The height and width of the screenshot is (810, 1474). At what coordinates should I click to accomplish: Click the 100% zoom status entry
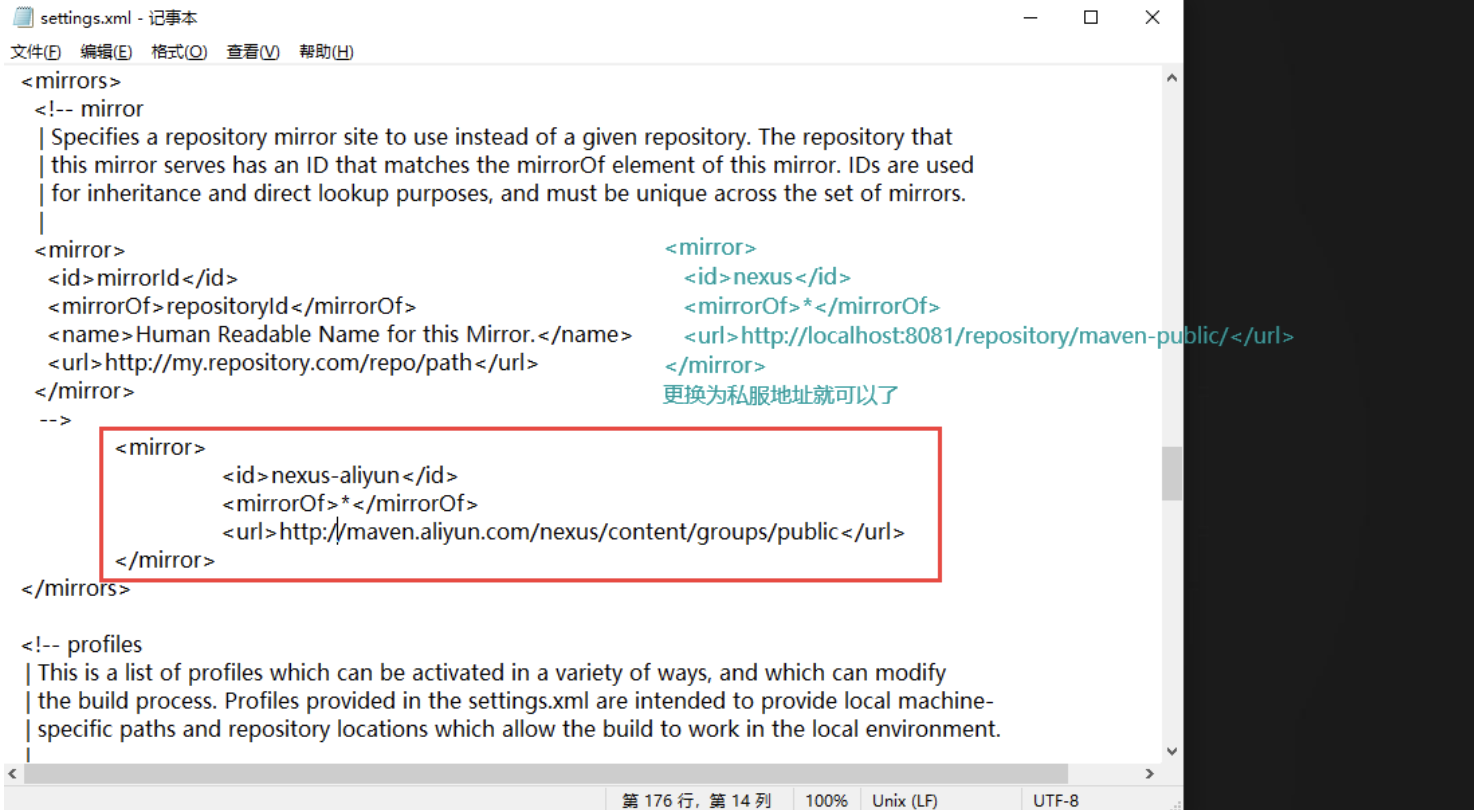[x=826, y=800]
